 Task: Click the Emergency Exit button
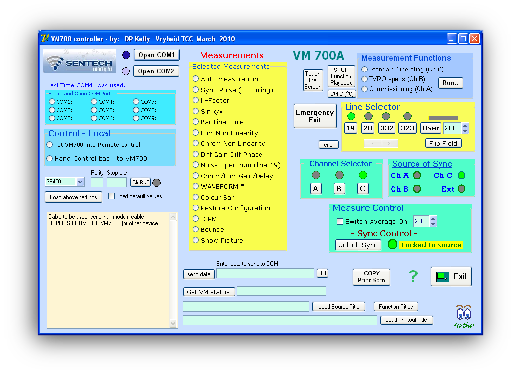click(315, 116)
